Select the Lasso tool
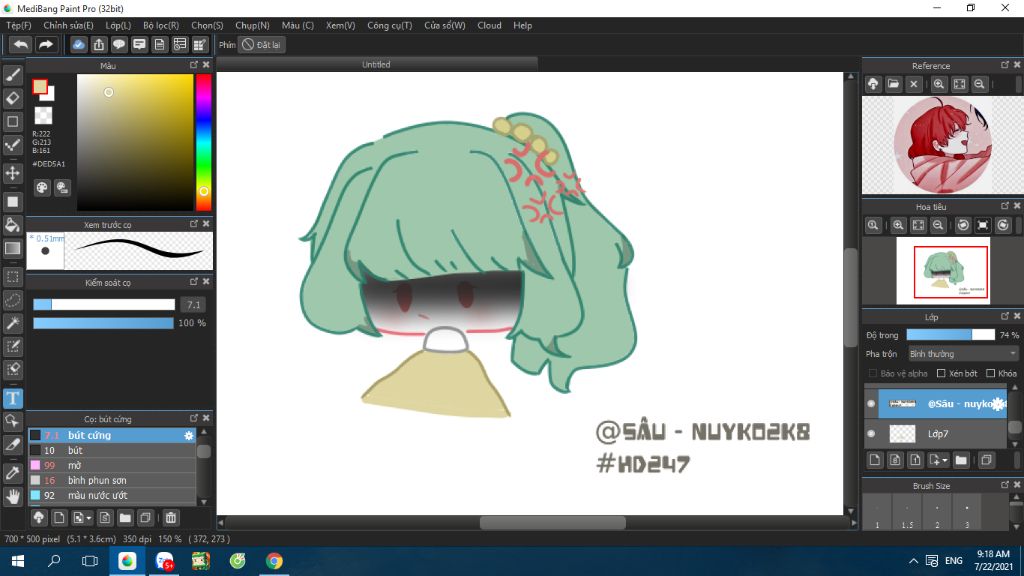 click(12, 300)
